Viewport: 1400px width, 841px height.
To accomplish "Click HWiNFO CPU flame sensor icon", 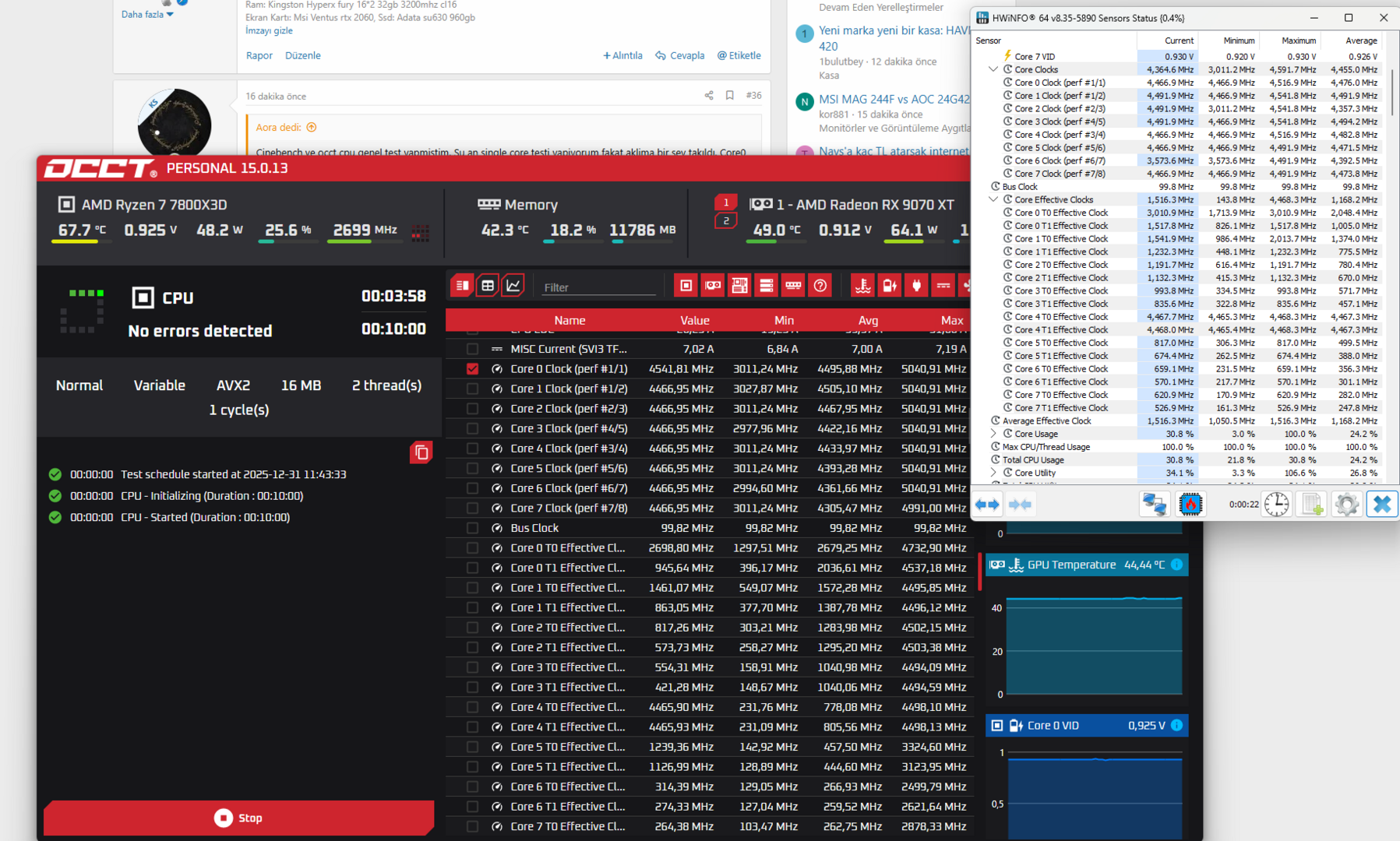I will 1190,505.
